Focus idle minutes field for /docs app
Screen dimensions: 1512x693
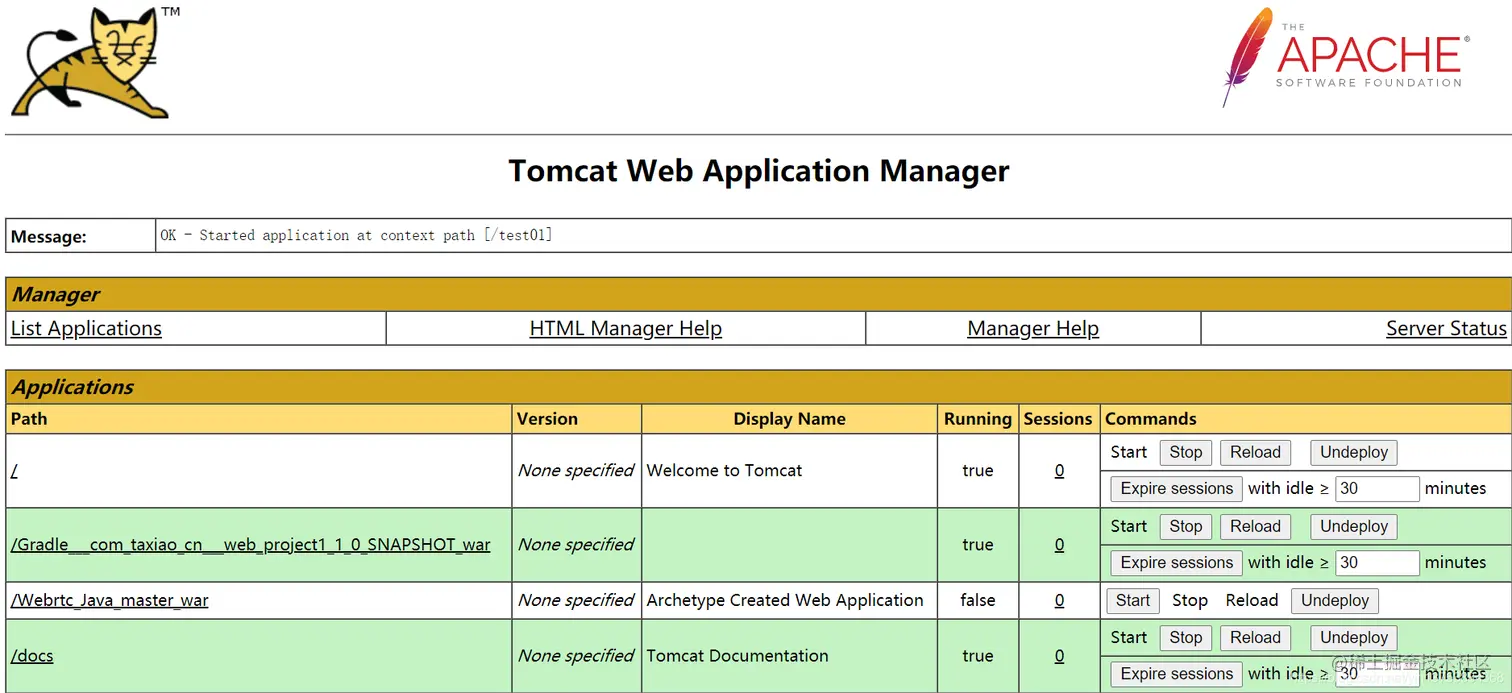1377,673
